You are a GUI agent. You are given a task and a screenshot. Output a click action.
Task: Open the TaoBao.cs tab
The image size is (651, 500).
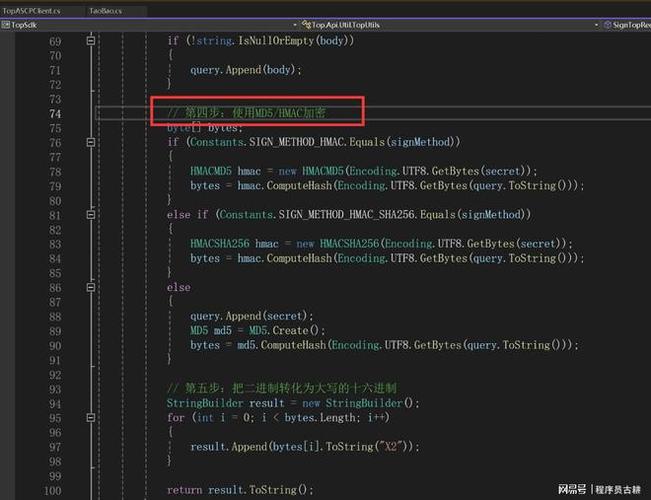103,10
